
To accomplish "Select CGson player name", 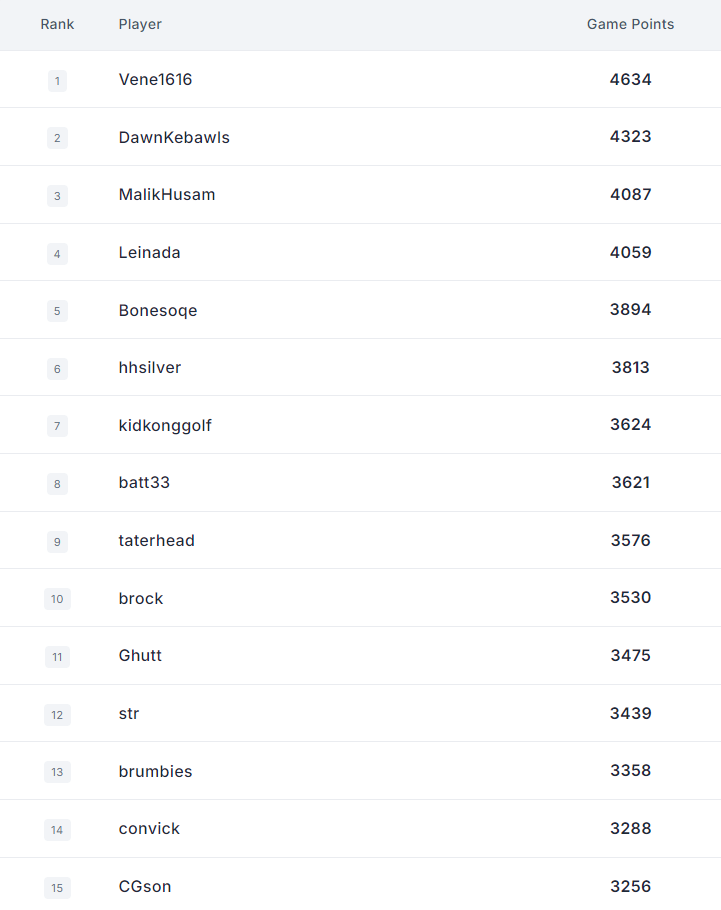I will point(145,886).
